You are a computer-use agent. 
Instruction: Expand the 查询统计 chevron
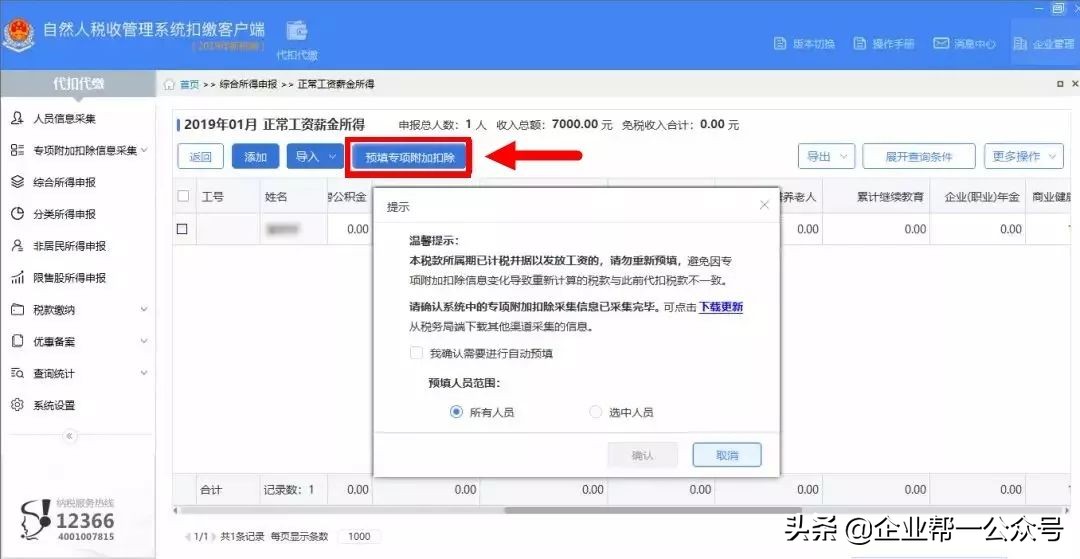(x=144, y=373)
